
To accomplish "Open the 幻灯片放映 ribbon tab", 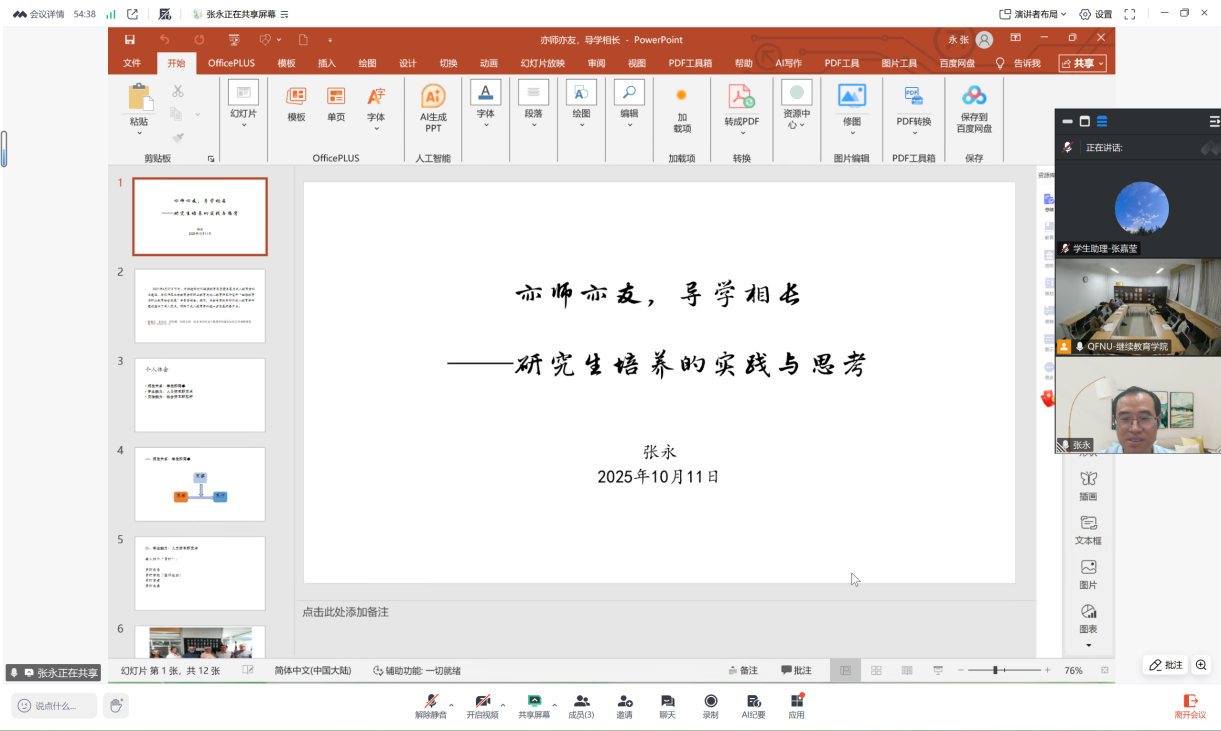I will click(x=542, y=63).
